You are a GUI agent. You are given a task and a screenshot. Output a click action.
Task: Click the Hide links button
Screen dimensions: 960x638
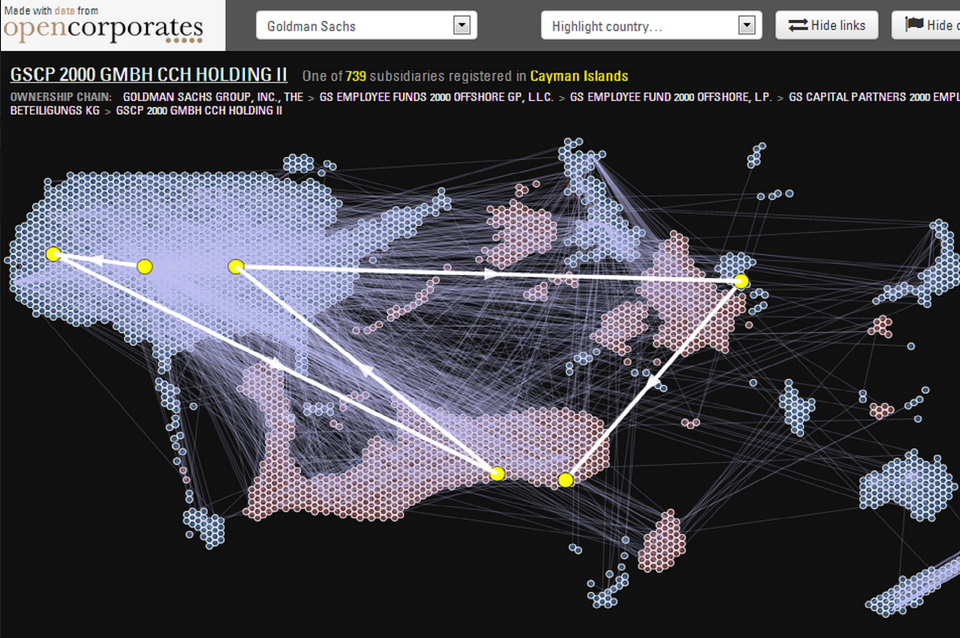[827, 25]
